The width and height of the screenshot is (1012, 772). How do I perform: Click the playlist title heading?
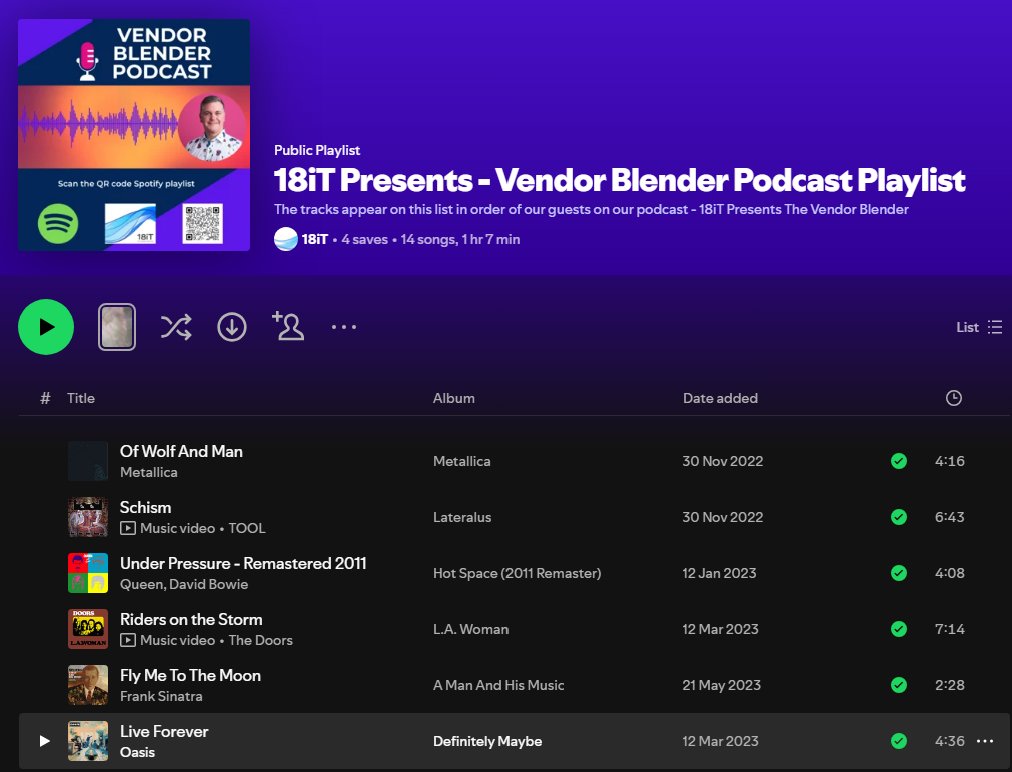620,180
